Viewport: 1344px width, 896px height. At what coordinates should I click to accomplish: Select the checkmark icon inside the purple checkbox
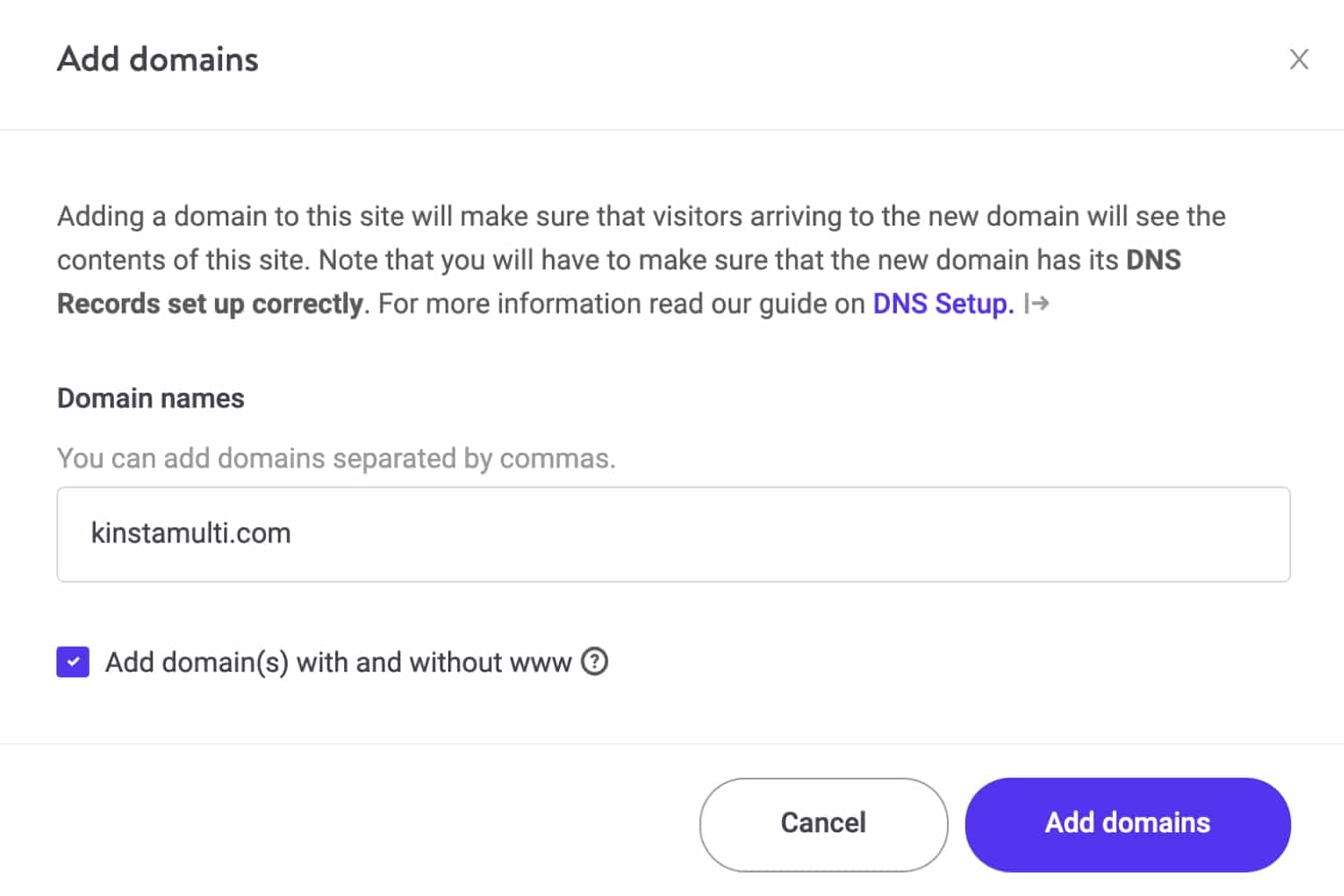[x=73, y=661]
